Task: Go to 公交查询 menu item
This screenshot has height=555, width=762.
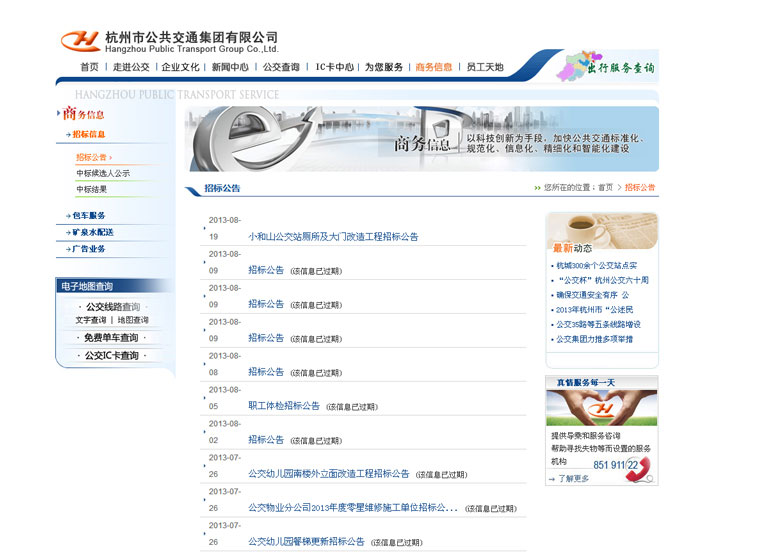Action: [281, 68]
